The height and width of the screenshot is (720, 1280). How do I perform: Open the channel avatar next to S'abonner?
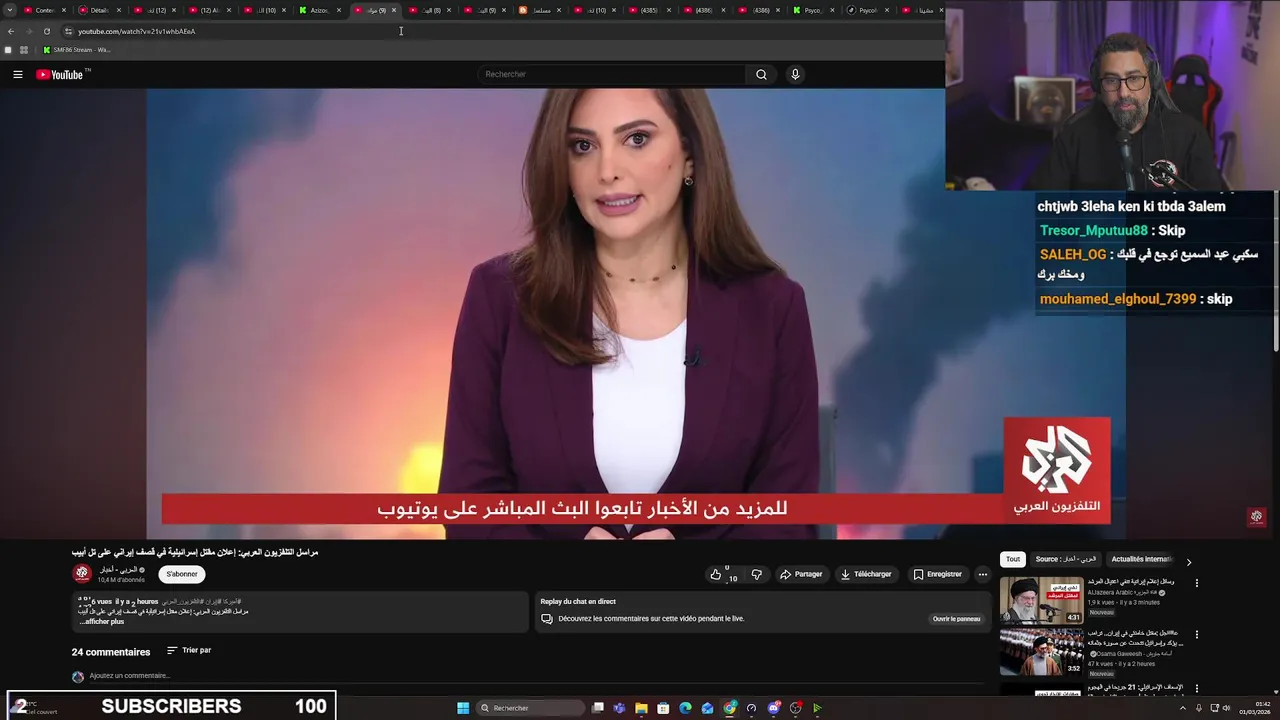click(82, 573)
